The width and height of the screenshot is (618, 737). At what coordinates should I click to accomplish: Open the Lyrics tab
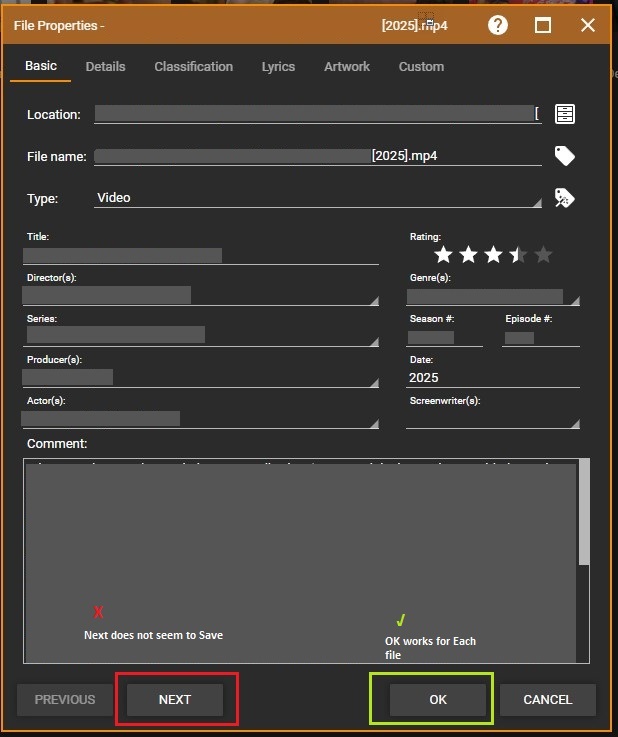pyautogui.click(x=278, y=67)
